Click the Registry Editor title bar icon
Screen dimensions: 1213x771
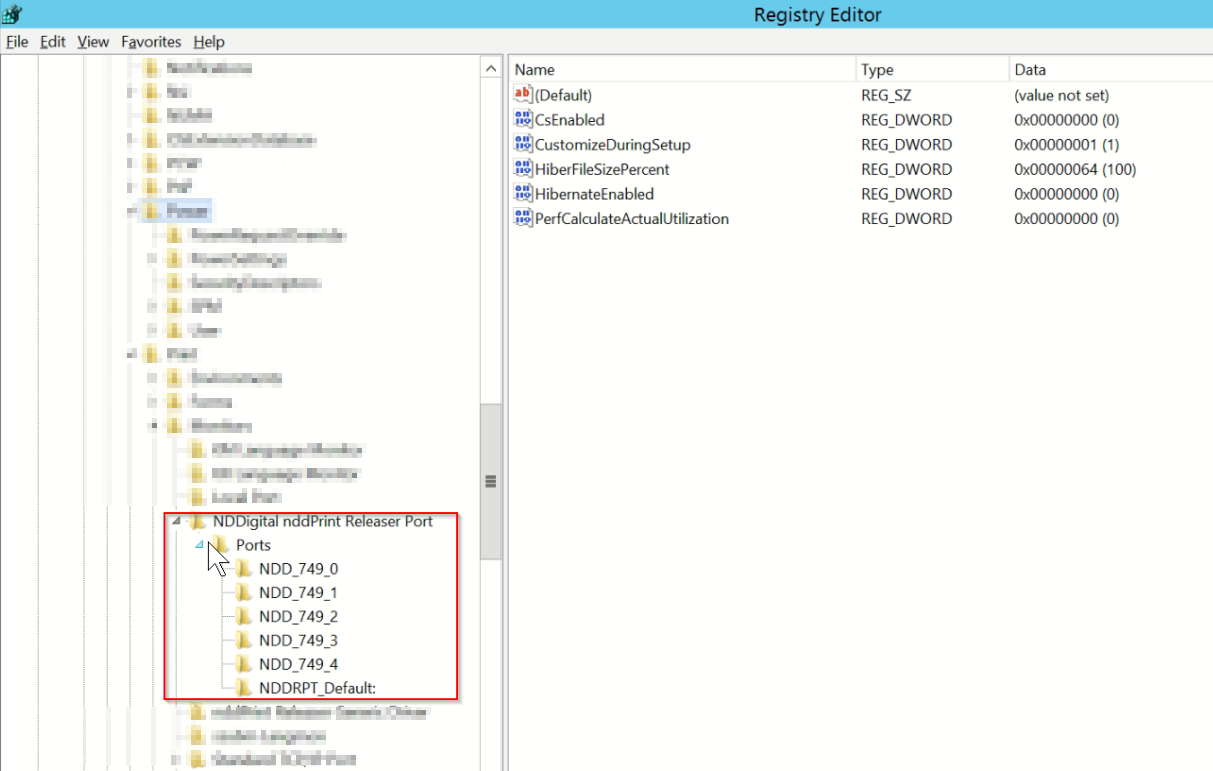point(12,14)
